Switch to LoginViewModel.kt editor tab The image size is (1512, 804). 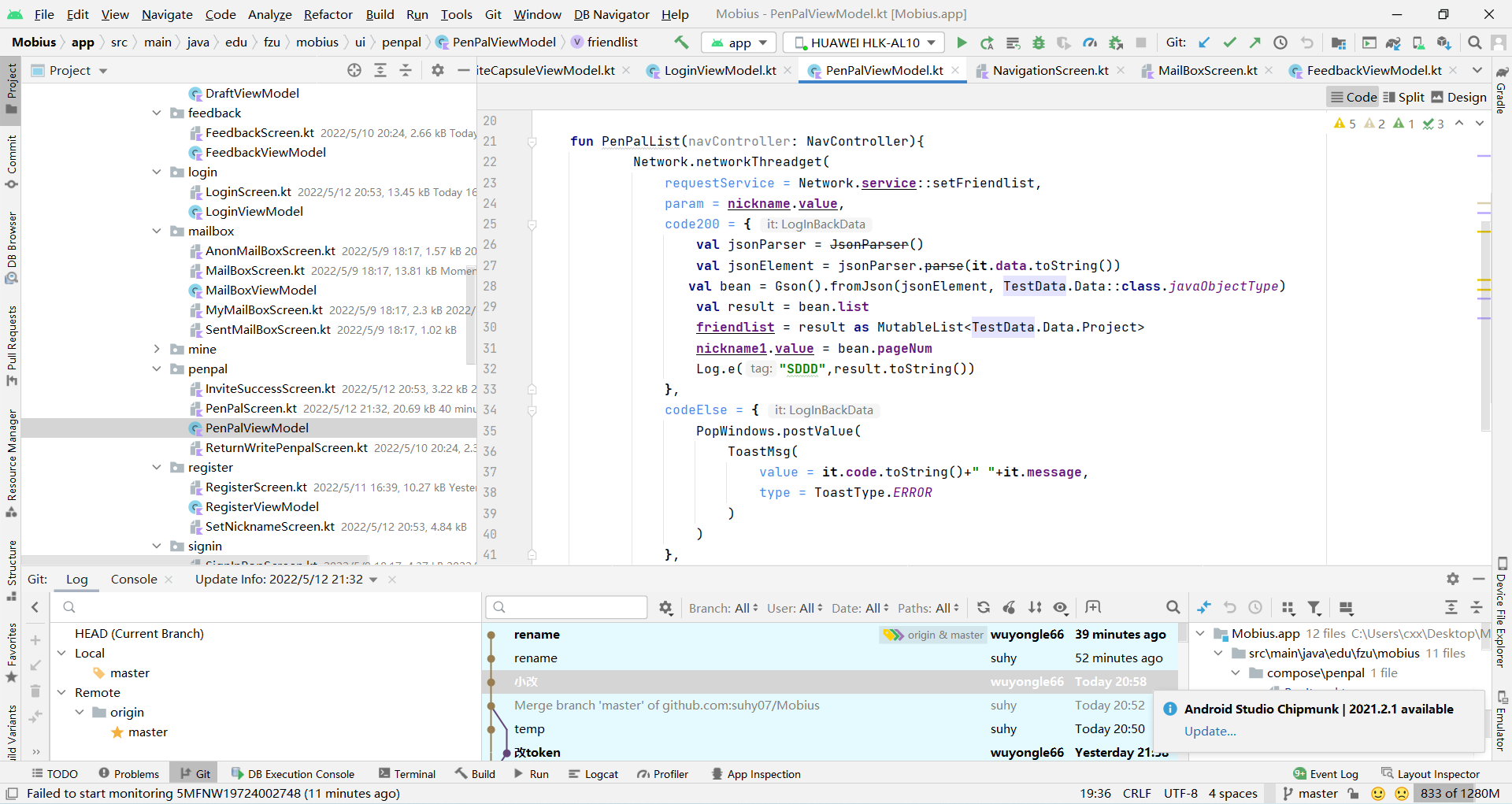[719, 70]
